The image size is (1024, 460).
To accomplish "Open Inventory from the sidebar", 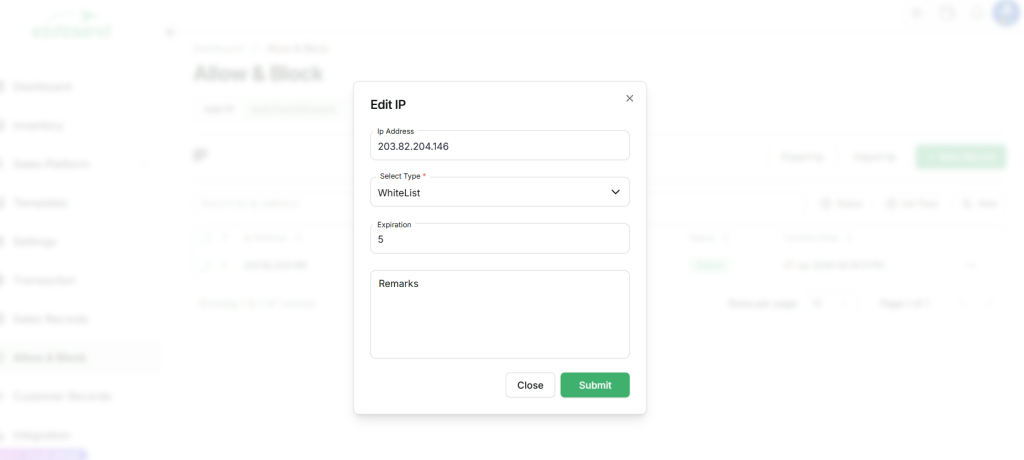I will pyautogui.click(x=38, y=126).
